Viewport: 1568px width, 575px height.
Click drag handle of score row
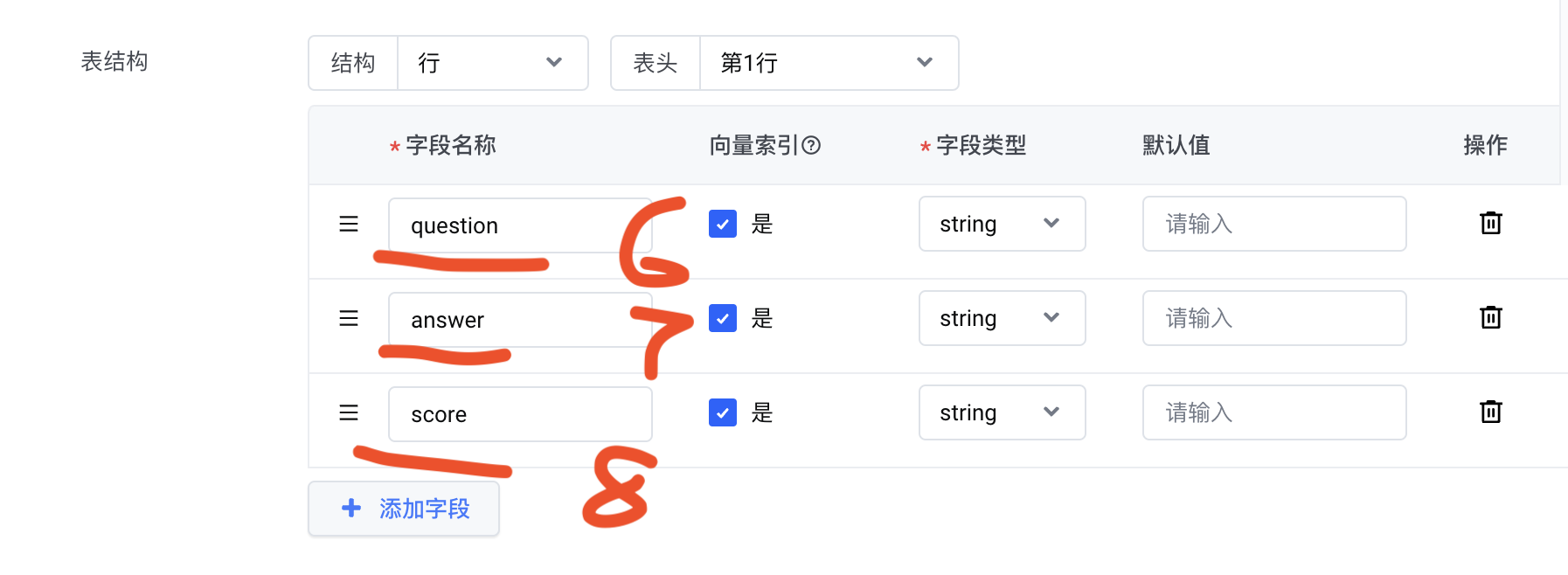coord(349,412)
